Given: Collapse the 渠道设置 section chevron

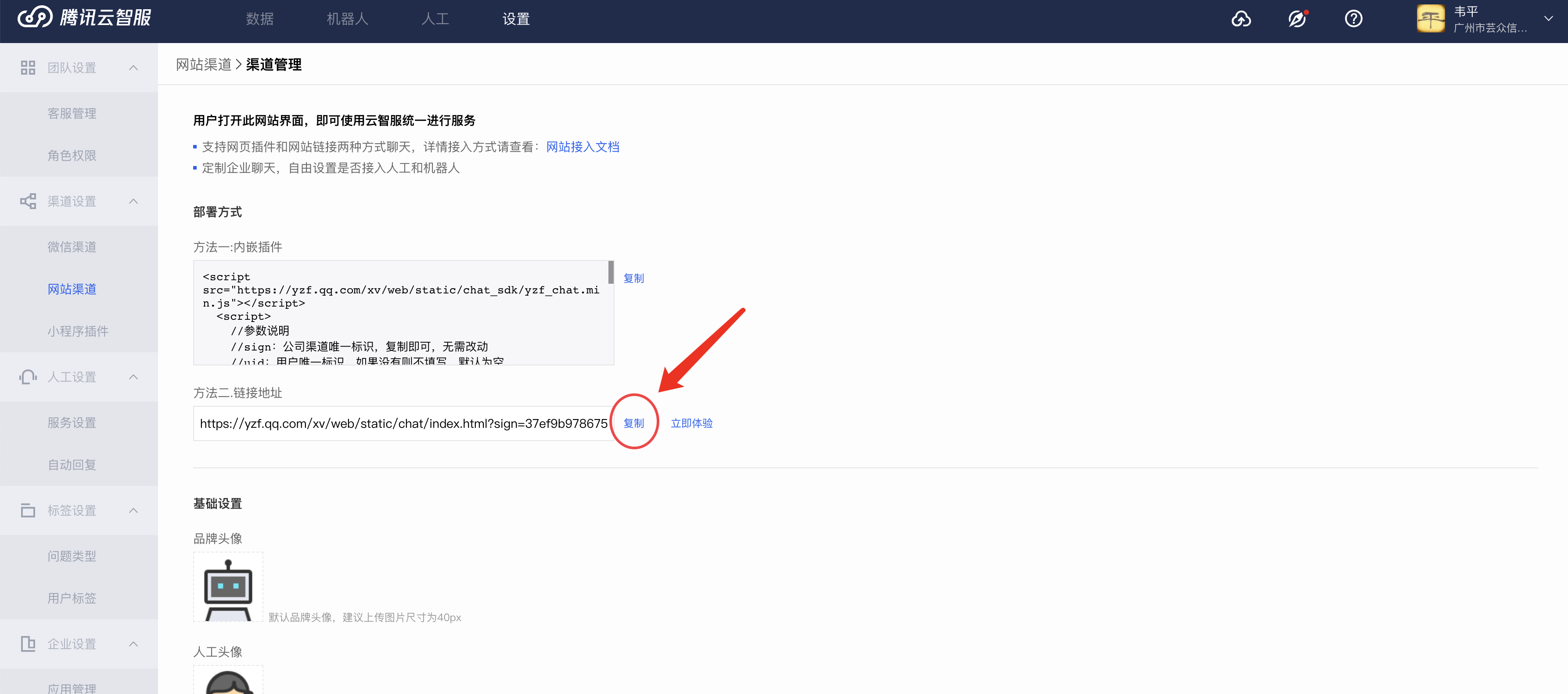Looking at the screenshot, I should pos(133,201).
